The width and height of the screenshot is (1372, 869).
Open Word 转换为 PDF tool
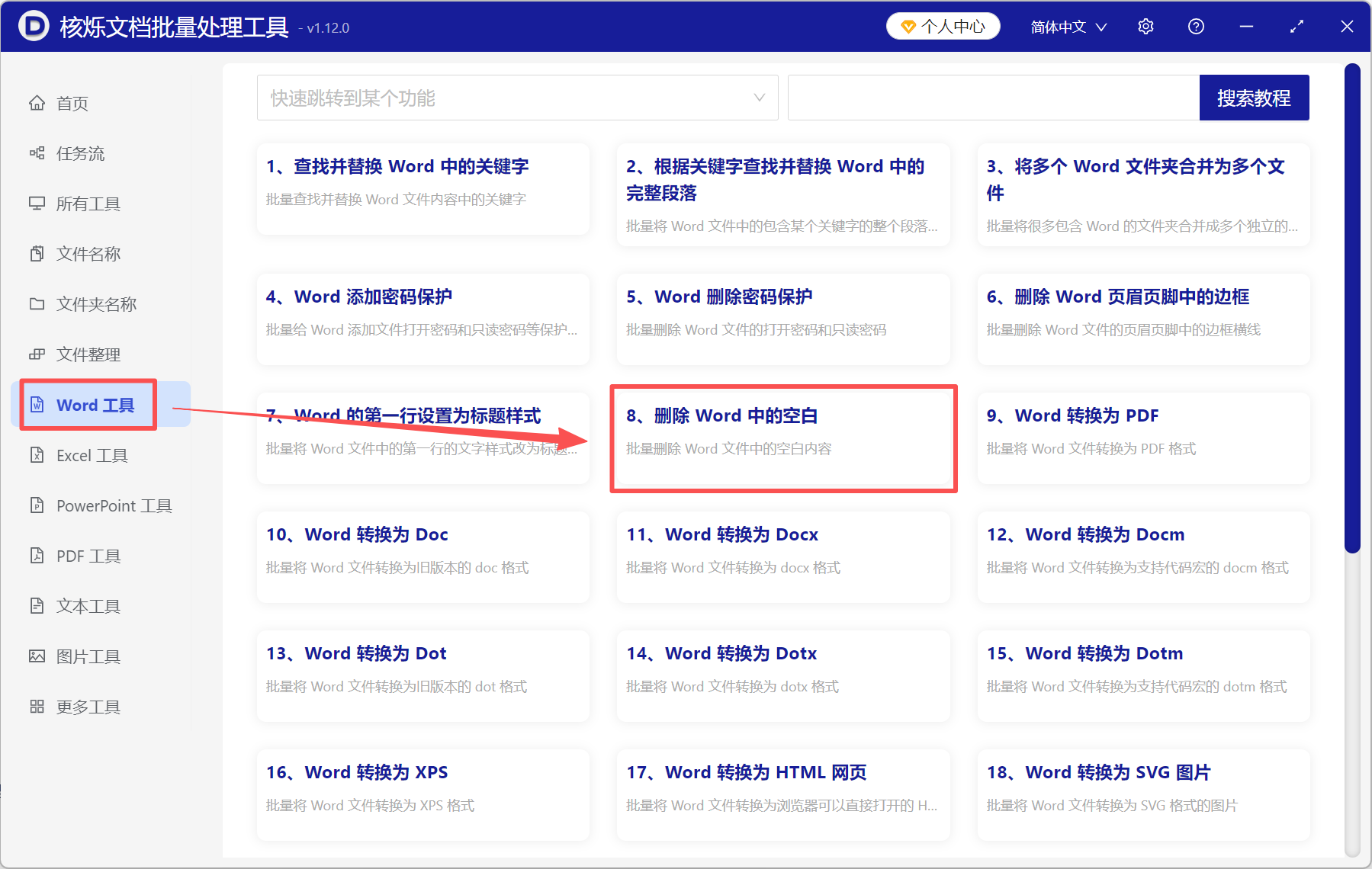pos(1142,438)
